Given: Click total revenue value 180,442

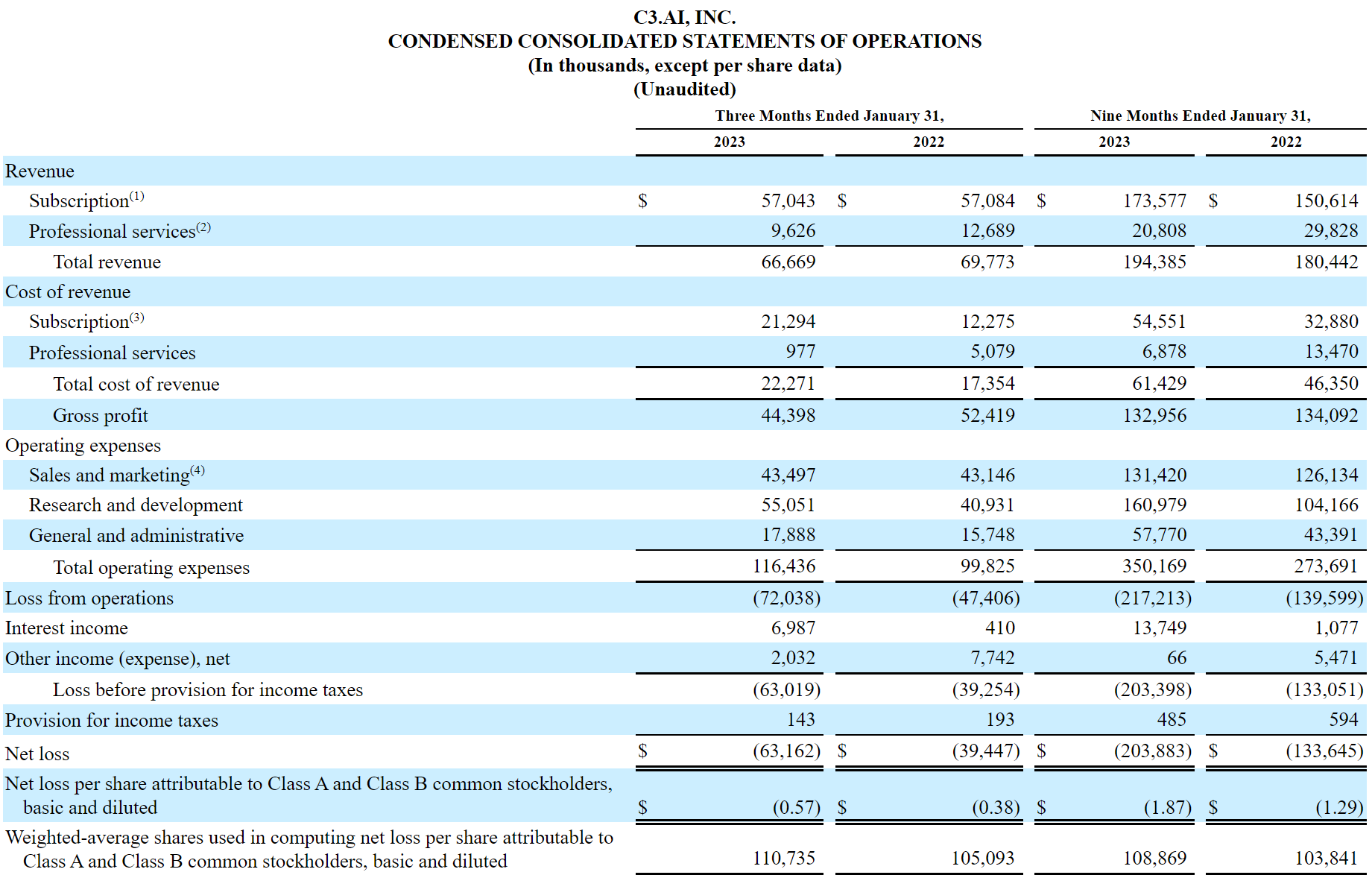Looking at the screenshot, I should coord(1327,262).
